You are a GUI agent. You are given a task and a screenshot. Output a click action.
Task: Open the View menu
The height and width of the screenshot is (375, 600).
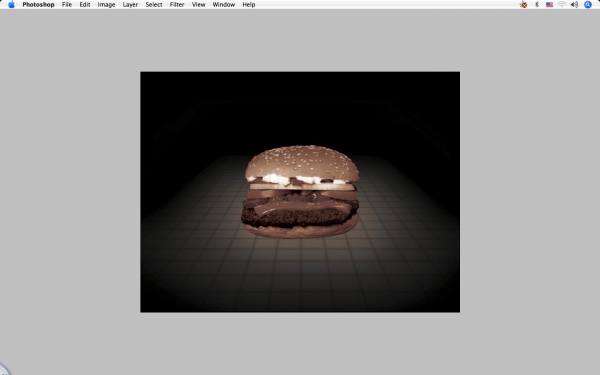199,5
